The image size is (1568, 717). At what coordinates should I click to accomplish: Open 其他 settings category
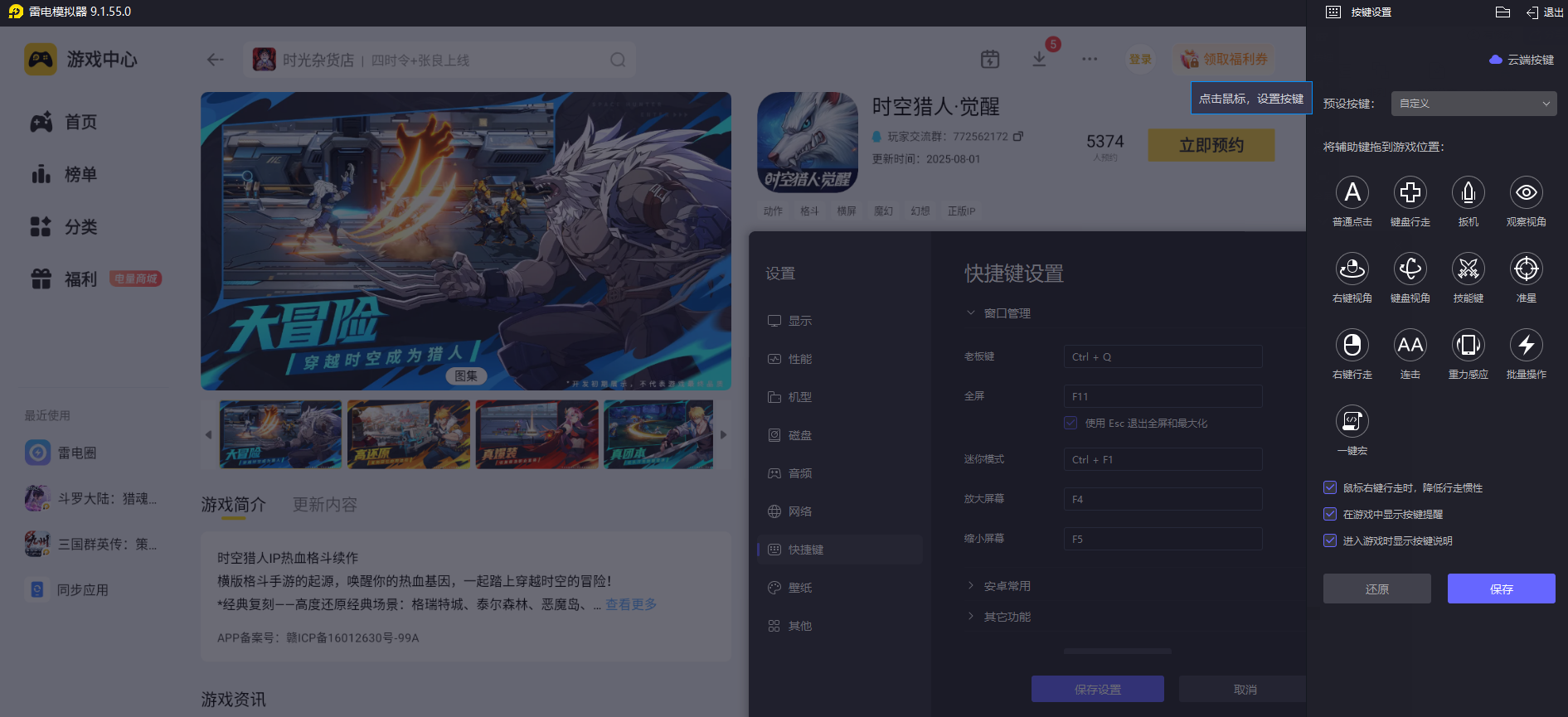click(840, 626)
